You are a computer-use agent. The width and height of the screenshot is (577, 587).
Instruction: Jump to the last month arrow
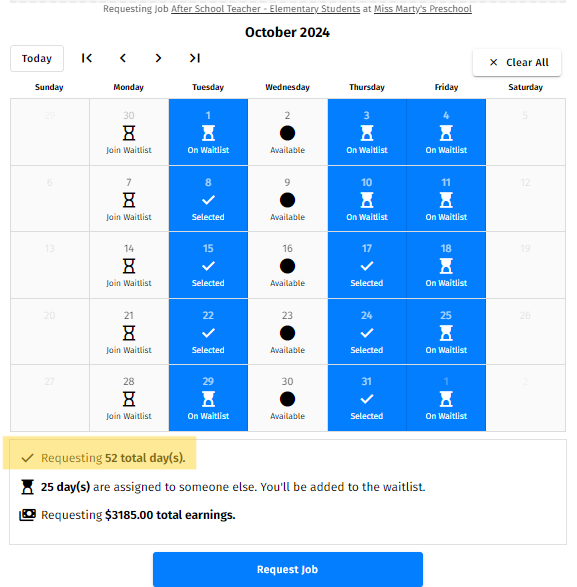pyautogui.click(x=194, y=58)
